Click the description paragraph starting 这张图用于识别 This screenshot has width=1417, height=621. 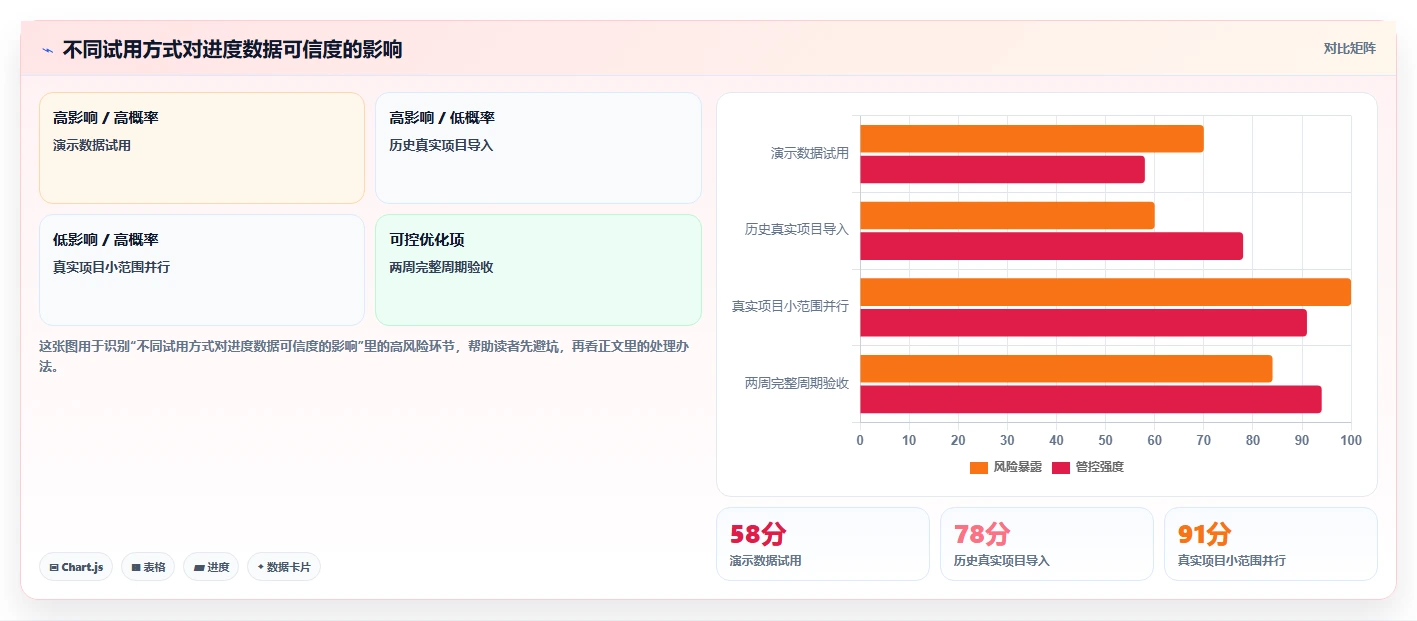click(363, 356)
